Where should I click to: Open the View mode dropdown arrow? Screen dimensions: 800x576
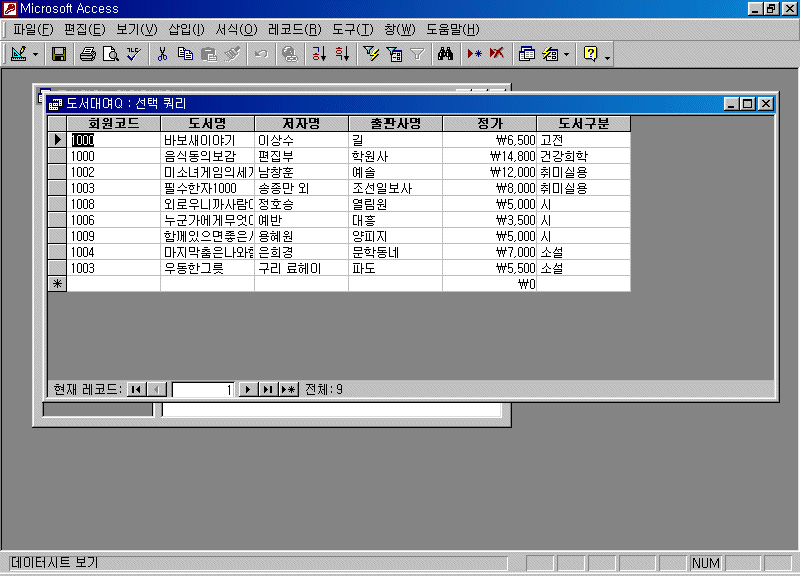coord(35,54)
